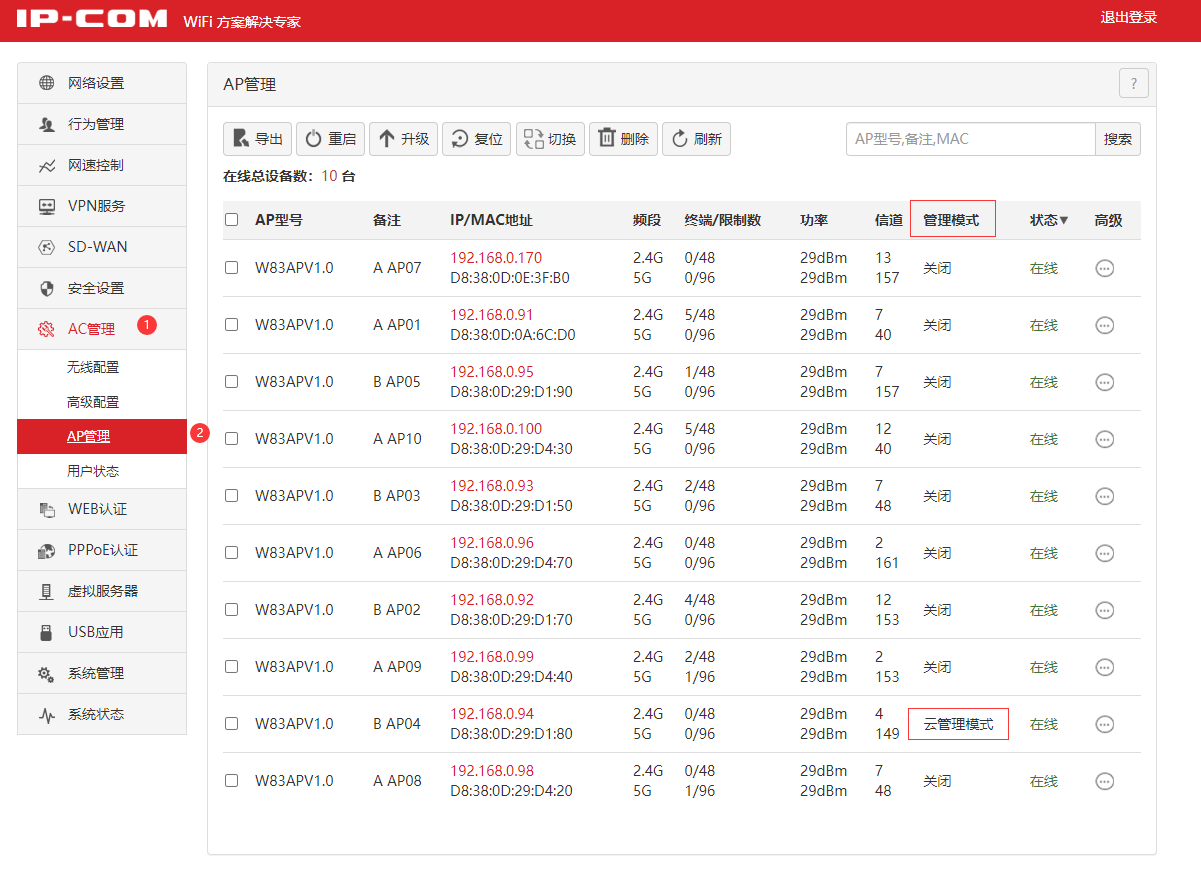Sort by 状态 column header

[x=1049, y=220]
